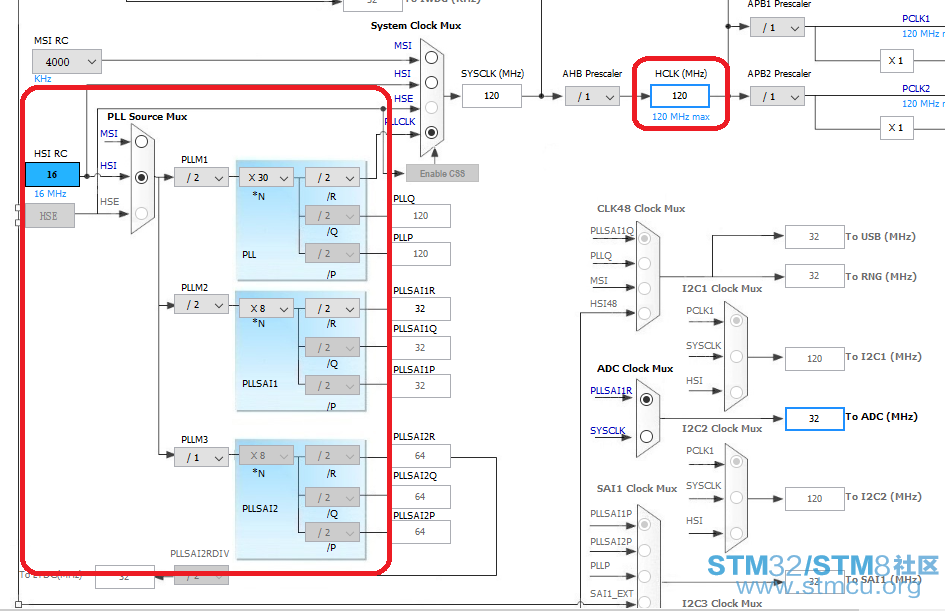Viewport: 945px width, 611px height.
Task: Open PLLM3 /1 divider dropdown
Action: (201, 458)
